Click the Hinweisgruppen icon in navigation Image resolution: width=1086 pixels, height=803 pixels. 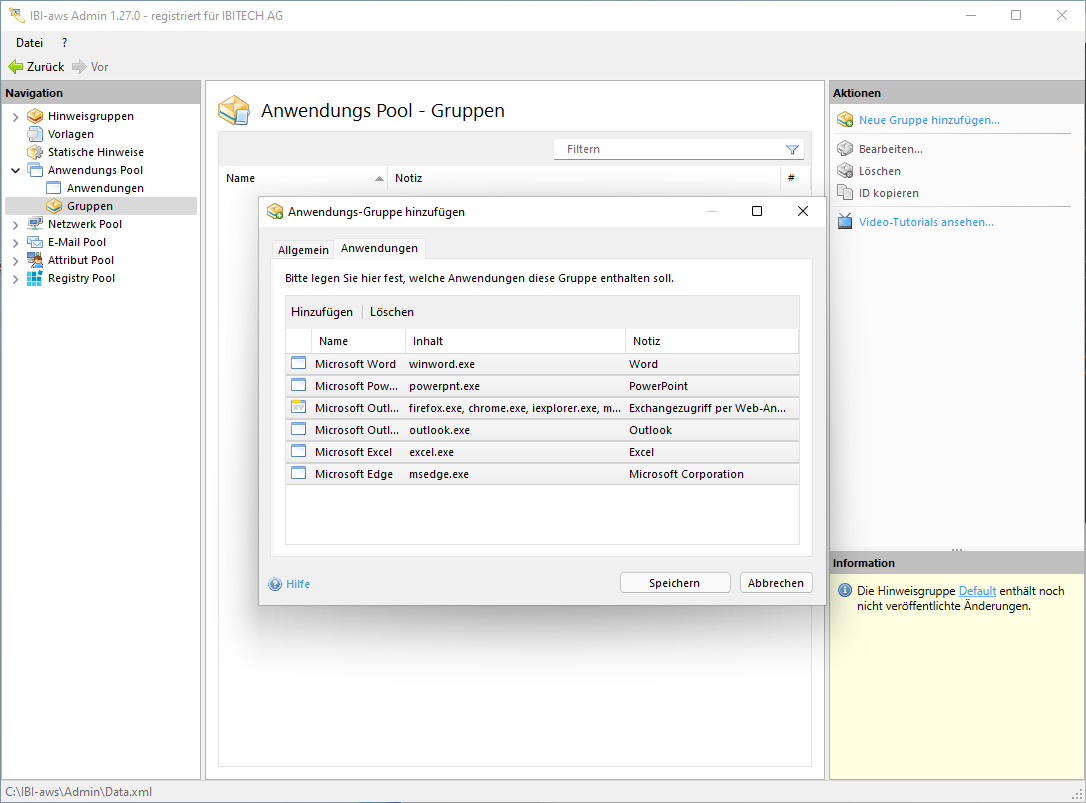pos(35,116)
